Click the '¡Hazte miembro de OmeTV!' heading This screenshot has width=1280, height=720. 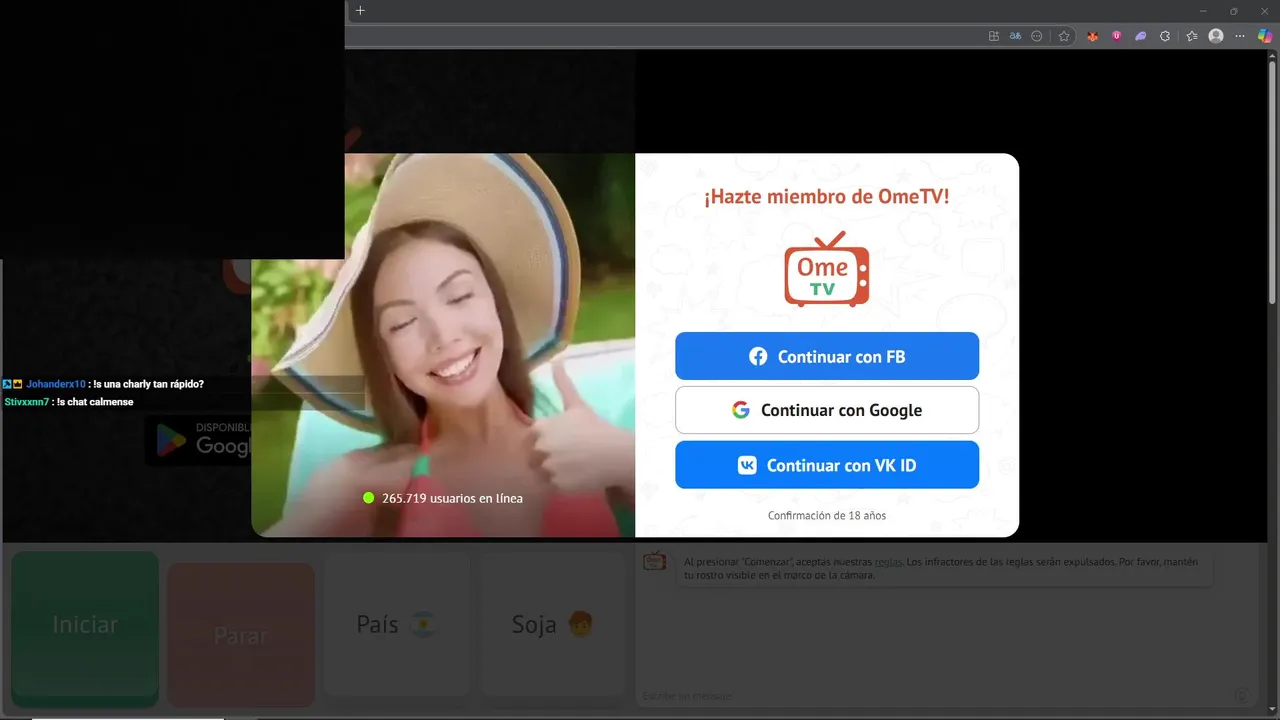pyautogui.click(x=827, y=197)
